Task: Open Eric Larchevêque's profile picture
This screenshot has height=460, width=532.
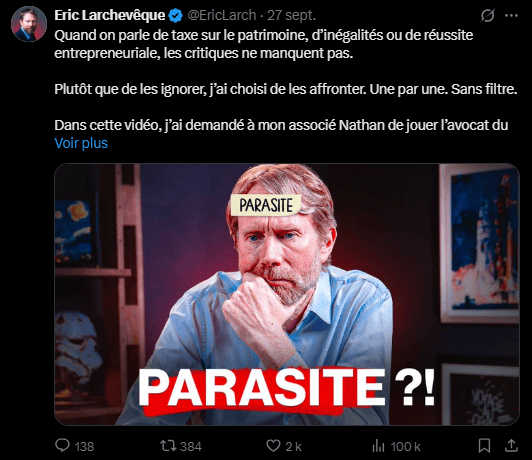Action: (x=28, y=24)
